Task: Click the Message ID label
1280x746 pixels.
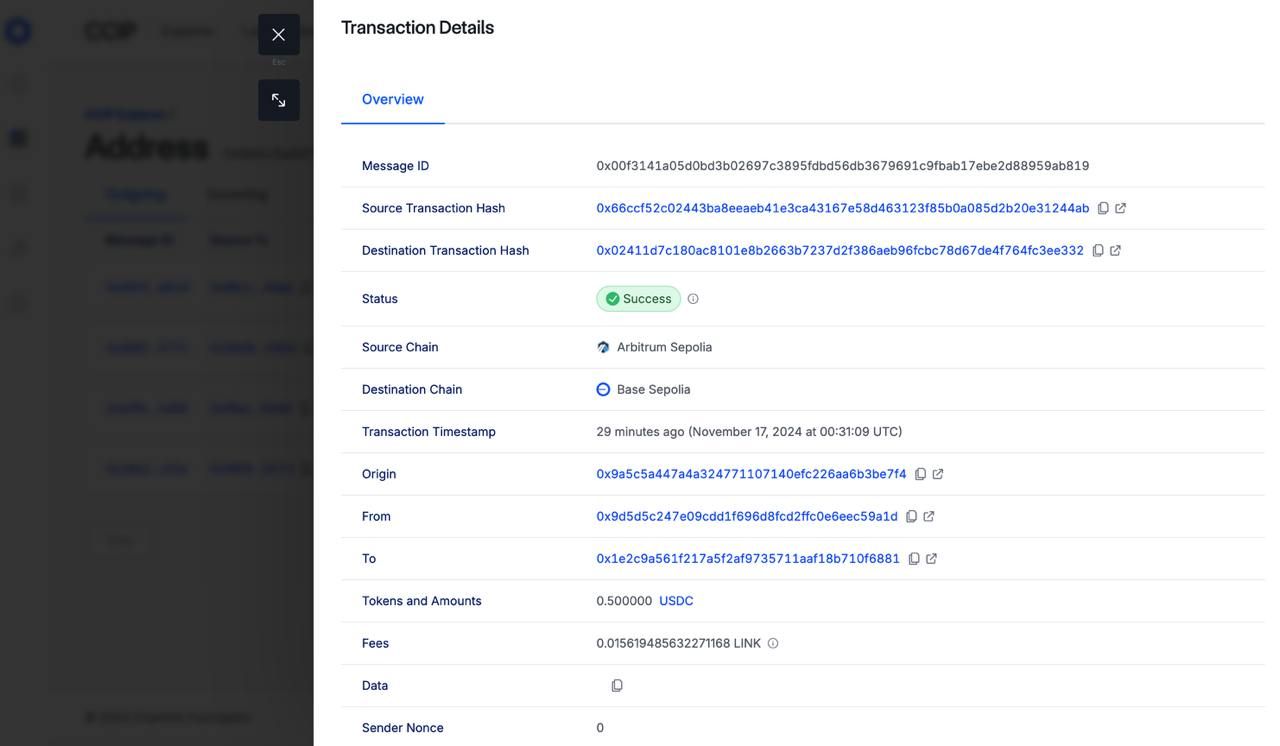Action: tap(396, 166)
